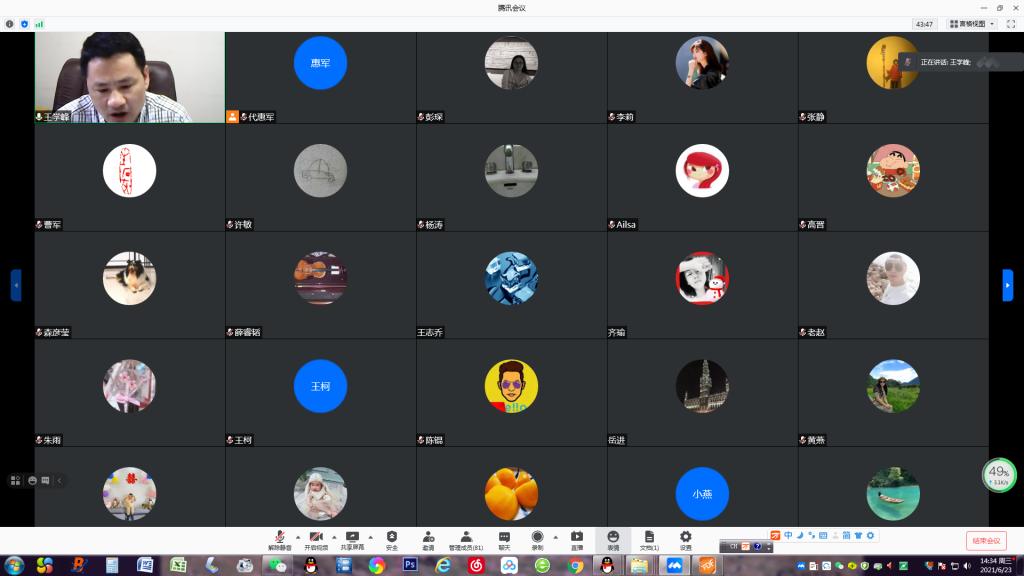Expand the video options arrow beside 开启视频
The image size is (1024, 576).
click(x=333, y=536)
